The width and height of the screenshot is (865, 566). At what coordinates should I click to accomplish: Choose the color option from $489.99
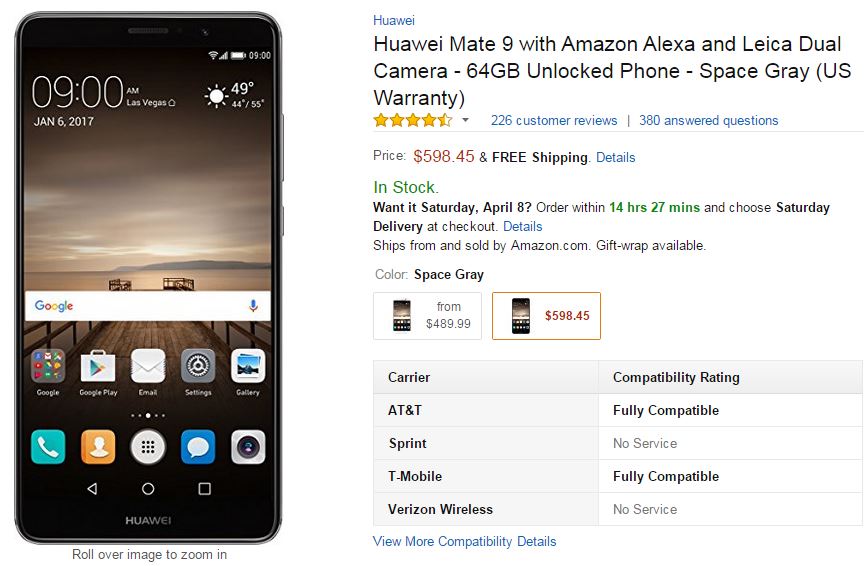pos(428,316)
